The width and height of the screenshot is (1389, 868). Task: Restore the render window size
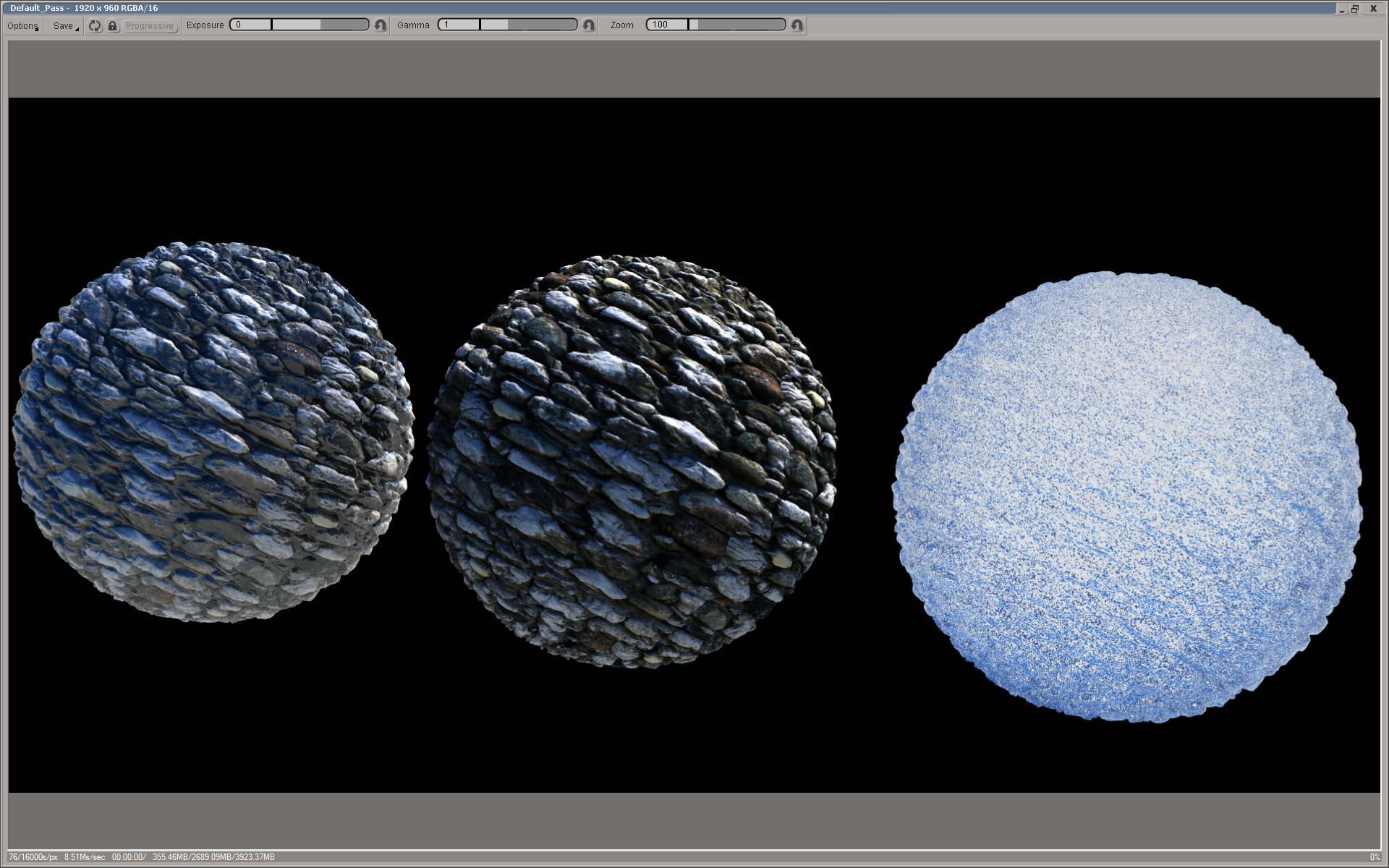(x=1355, y=9)
